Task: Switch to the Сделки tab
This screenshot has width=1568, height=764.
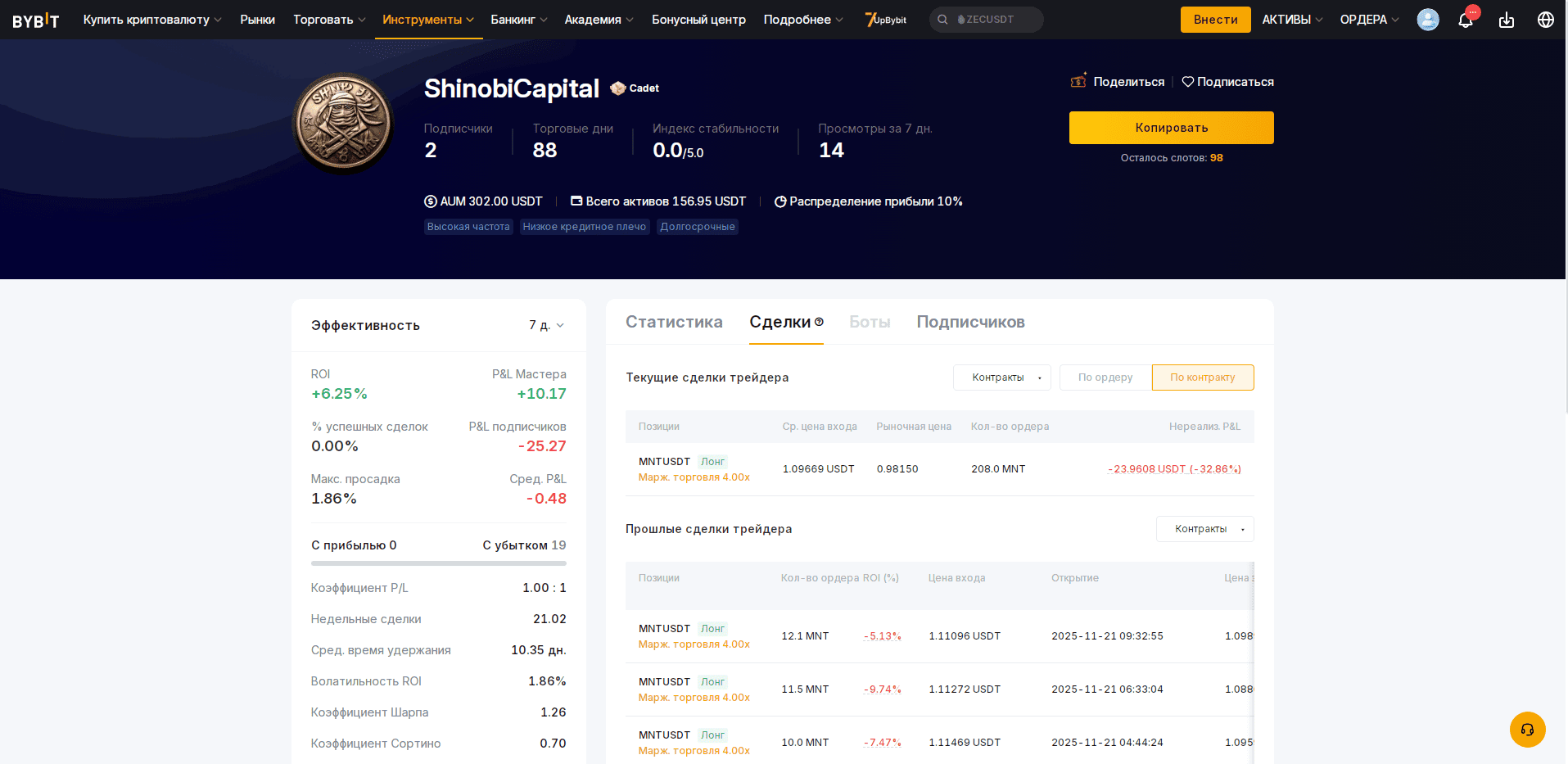Action: (780, 322)
